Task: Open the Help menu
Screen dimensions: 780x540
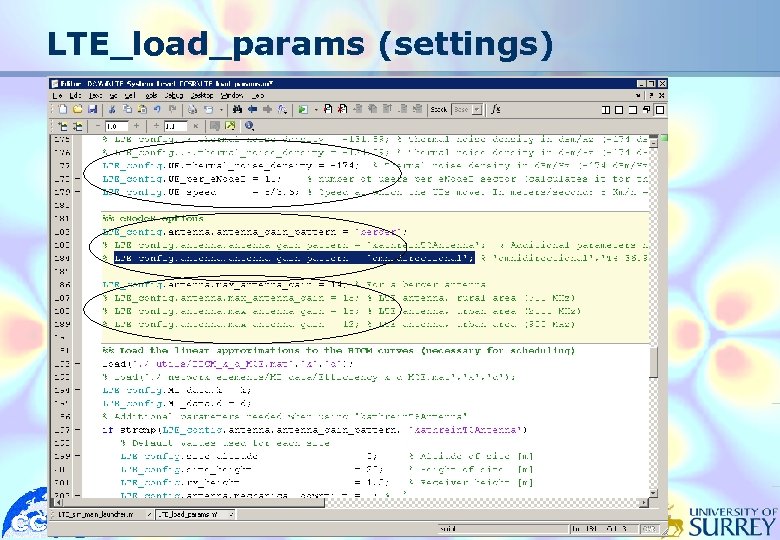Action: (258, 95)
